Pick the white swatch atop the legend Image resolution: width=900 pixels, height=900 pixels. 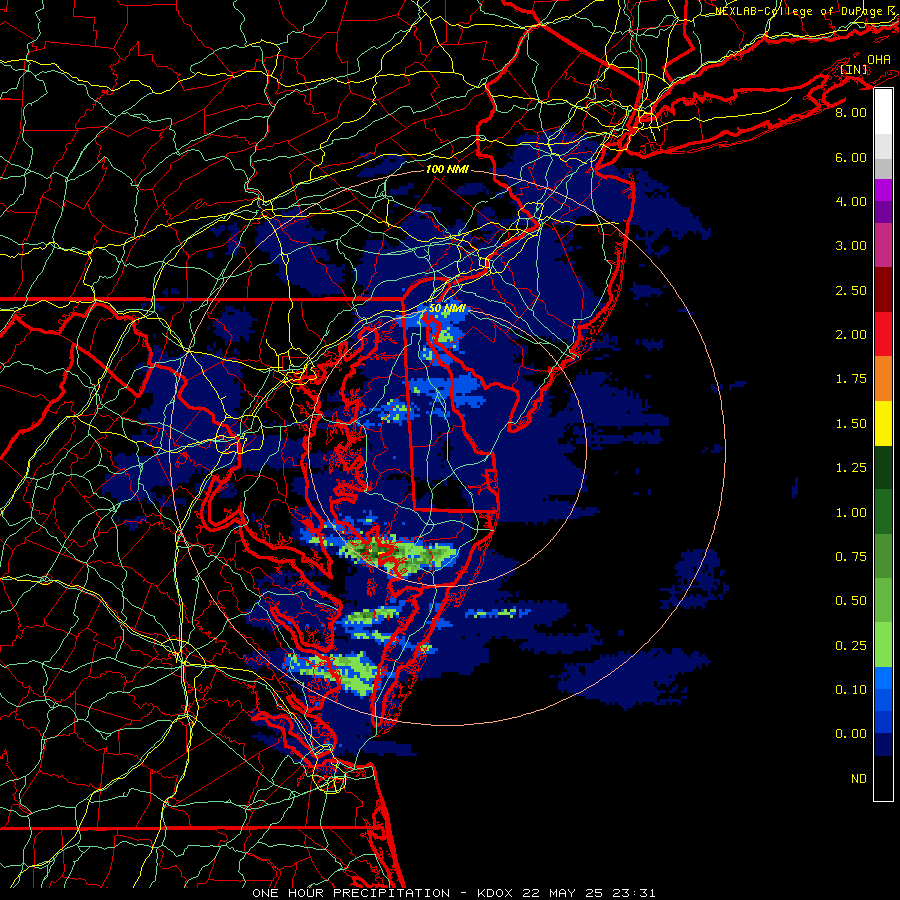[x=883, y=112]
